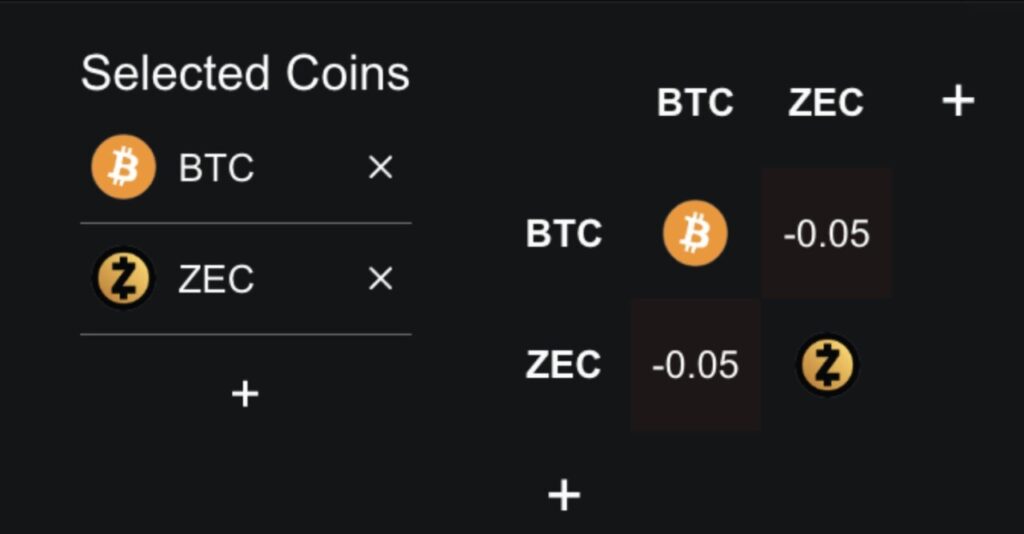The image size is (1024, 534).
Task: Add a coin with plus below Selected Coins list
Action: pos(245,394)
